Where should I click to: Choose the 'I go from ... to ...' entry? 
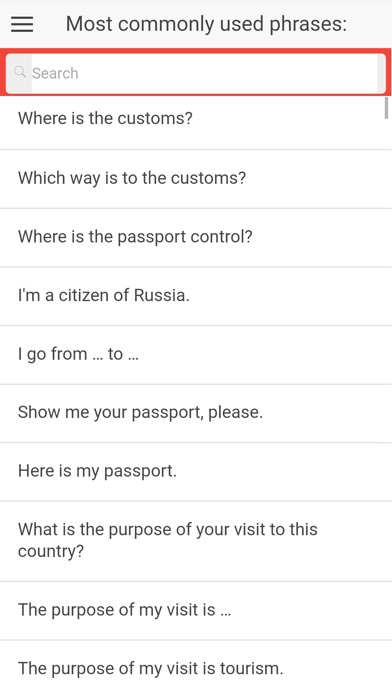coord(196,355)
